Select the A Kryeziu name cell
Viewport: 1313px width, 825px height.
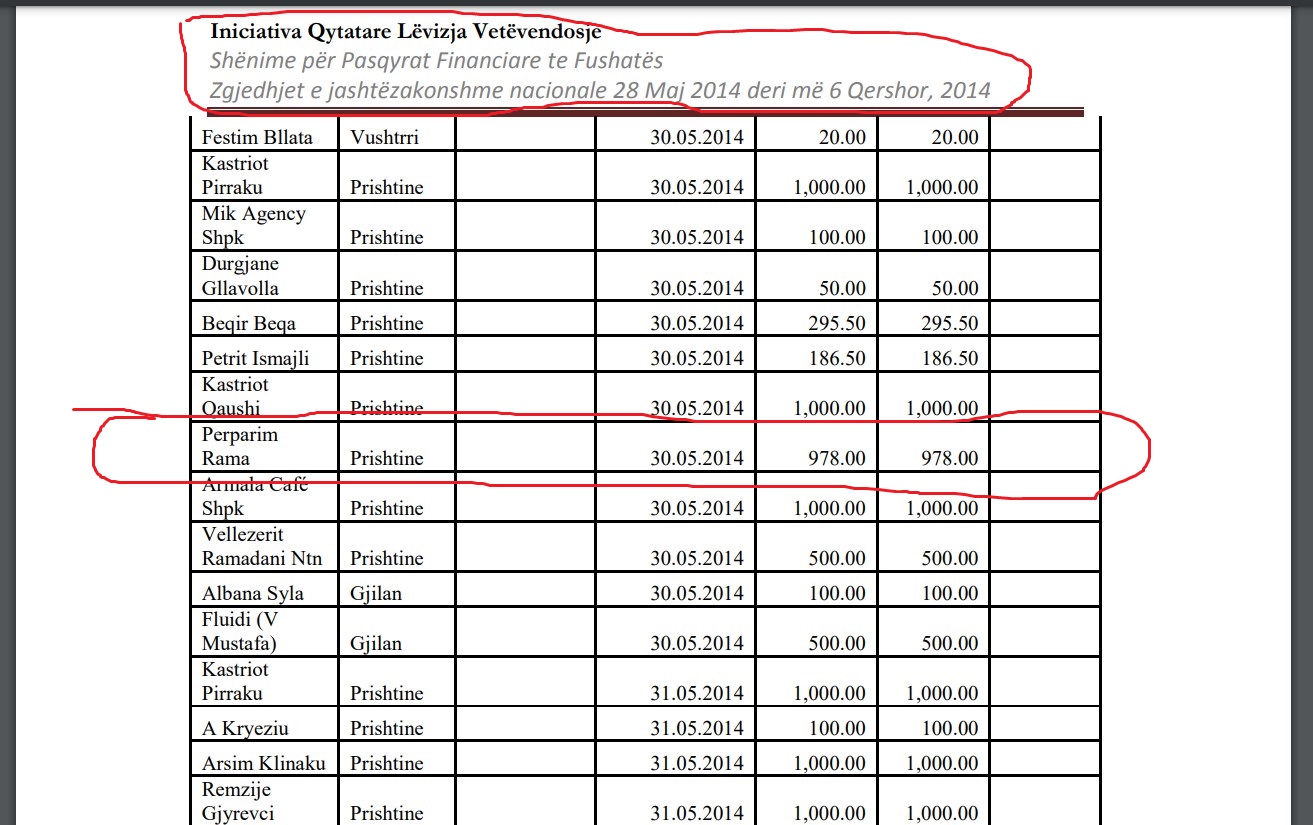[x=245, y=729]
